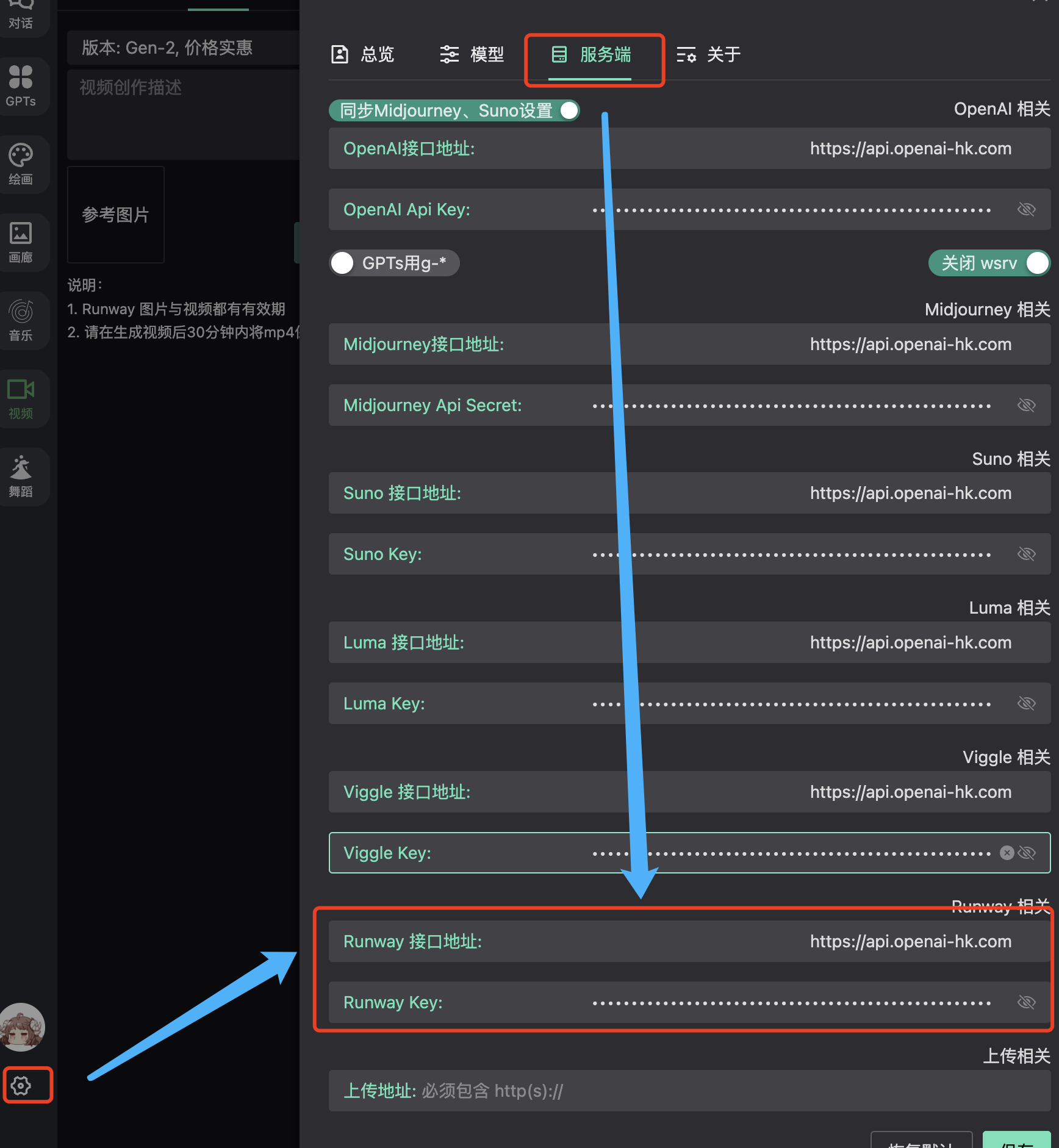
Task: Click the 参考图片 upload box
Action: tap(116, 215)
